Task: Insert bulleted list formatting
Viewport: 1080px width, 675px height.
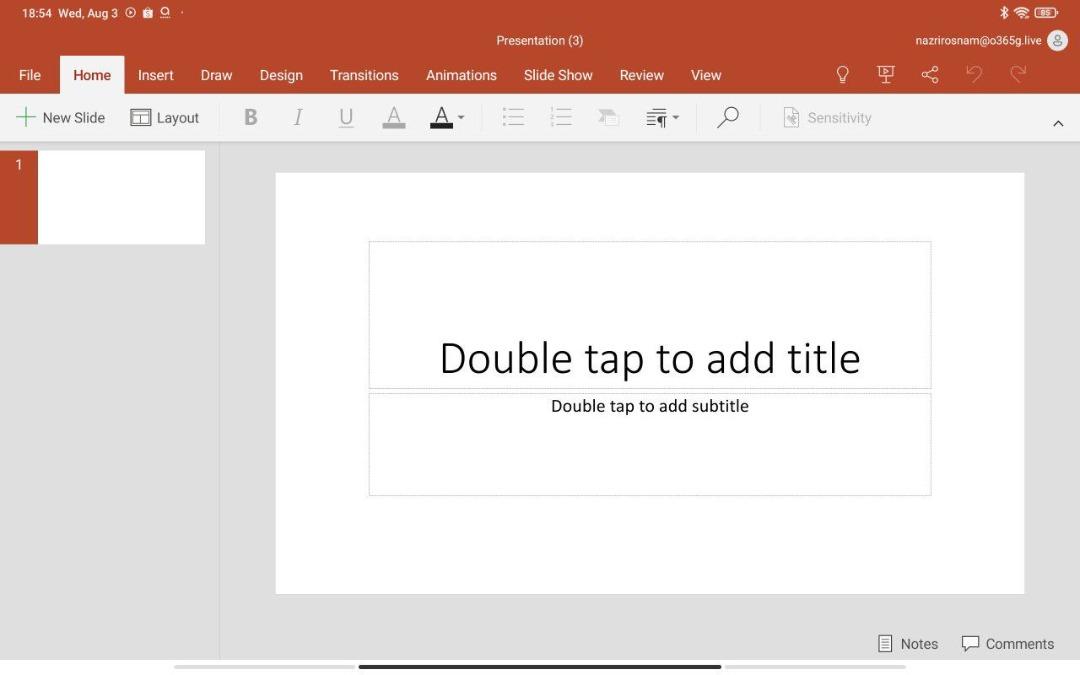Action: pyautogui.click(x=513, y=118)
